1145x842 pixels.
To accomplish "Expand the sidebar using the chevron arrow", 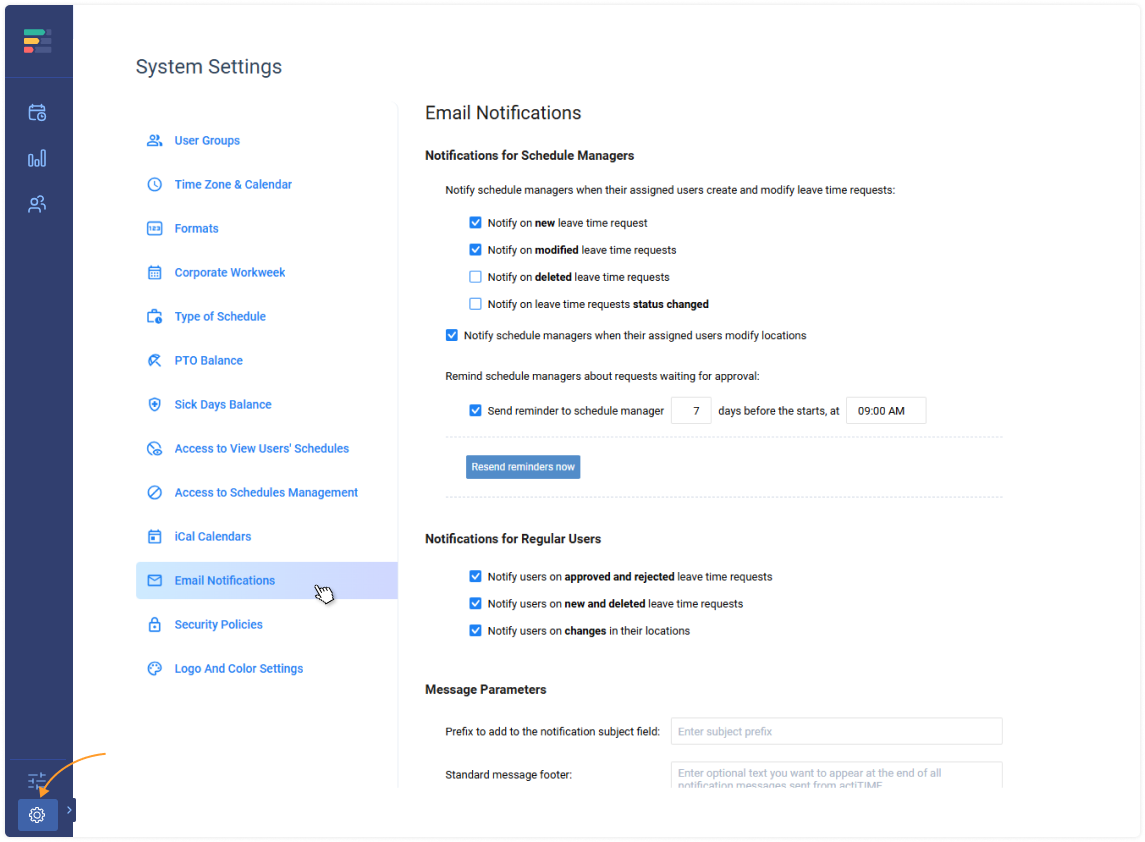I will (69, 810).
